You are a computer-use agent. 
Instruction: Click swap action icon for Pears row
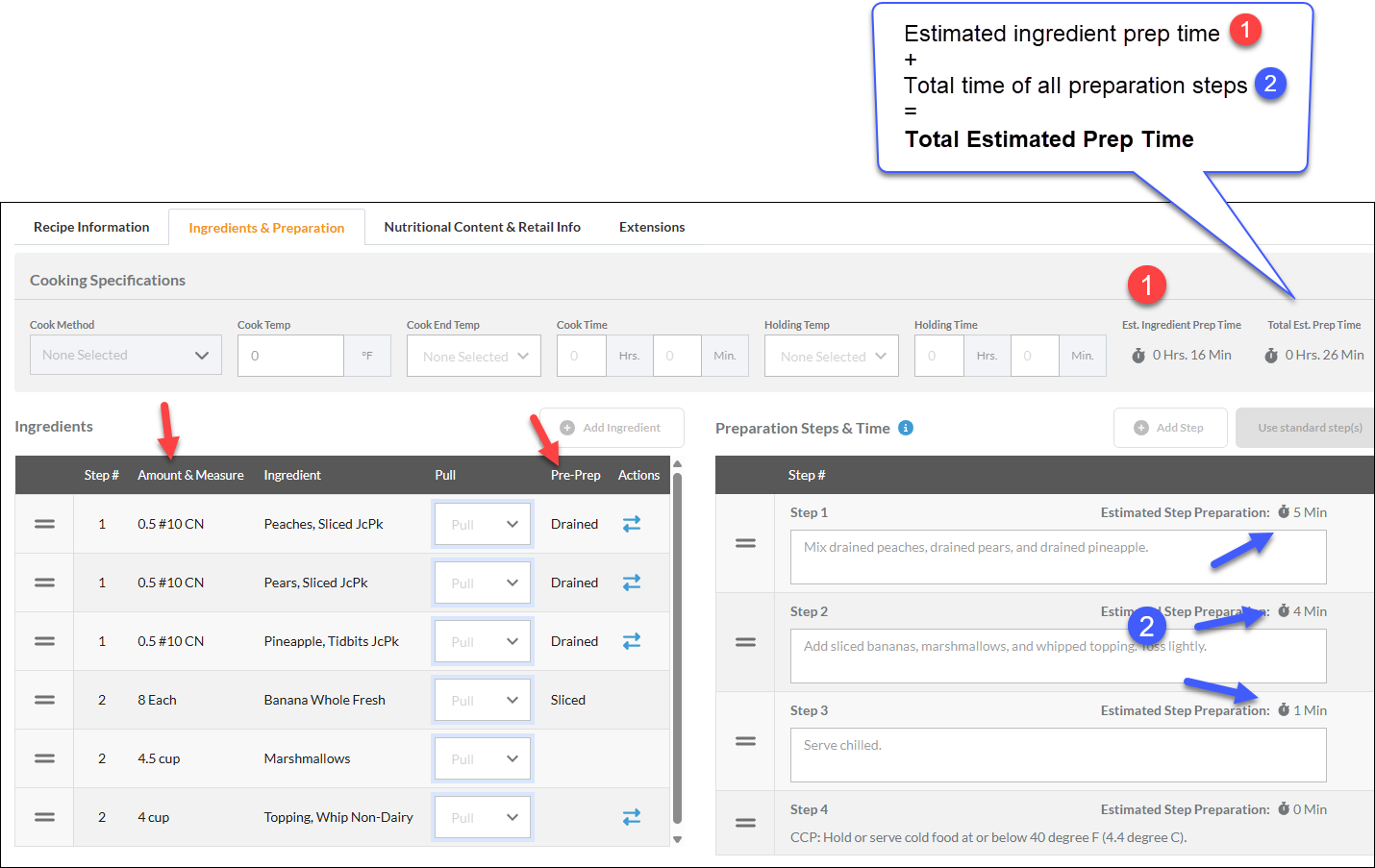631,583
